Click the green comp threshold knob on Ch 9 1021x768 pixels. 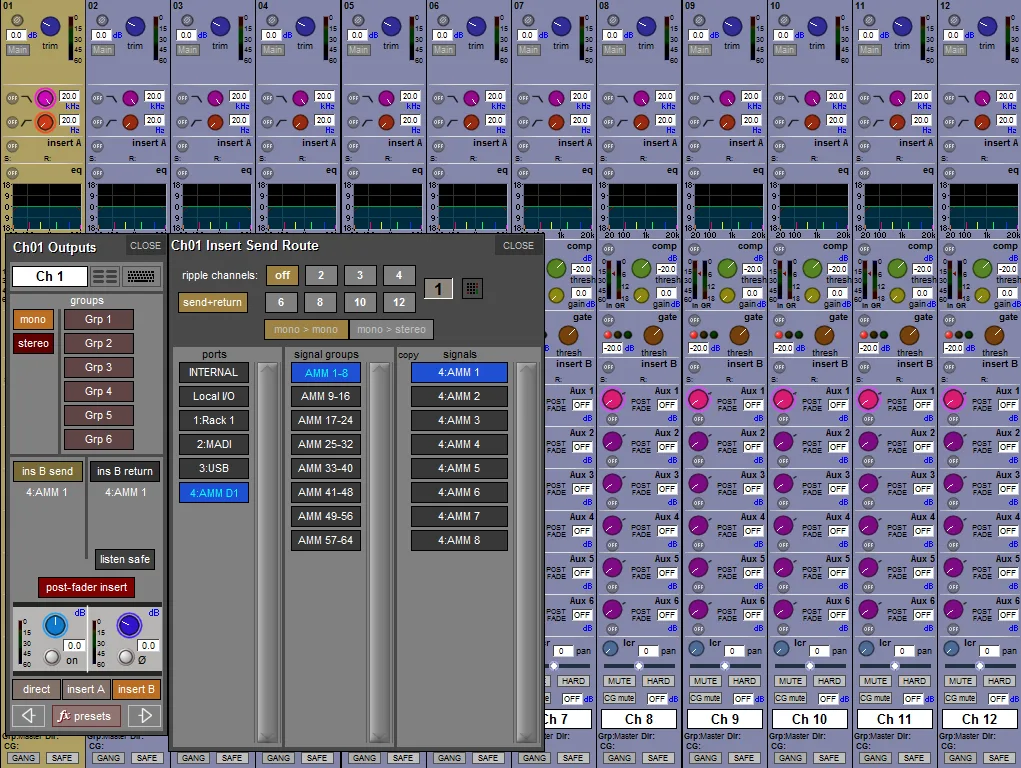(x=727, y=268)
